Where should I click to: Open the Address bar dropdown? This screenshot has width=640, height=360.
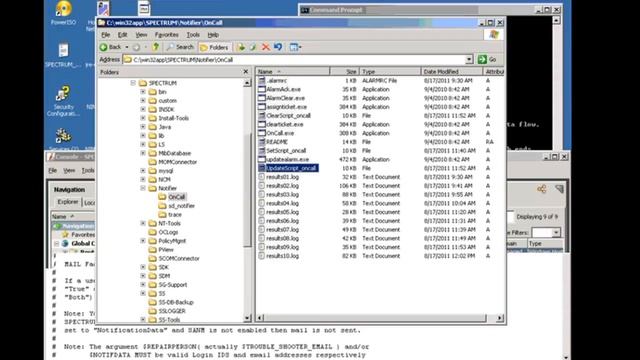click(x=469, y=60)
